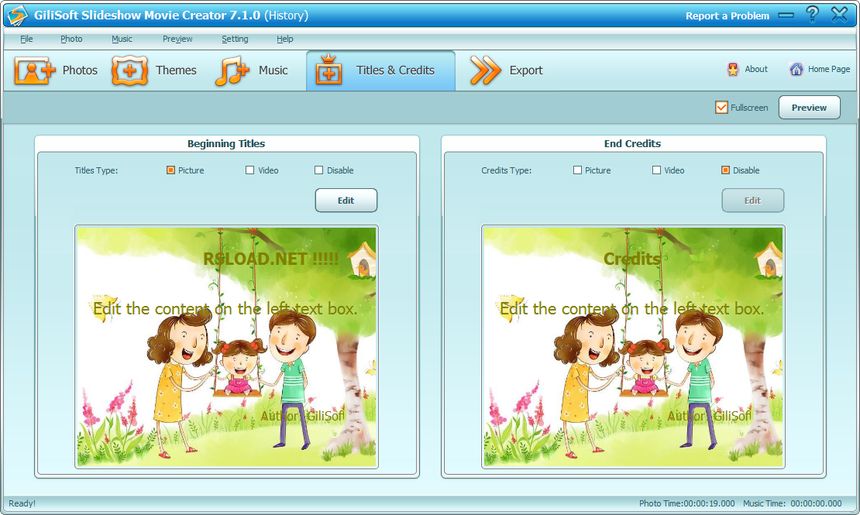
Task: Click the help question mark icon
Action: pos(812,14)
